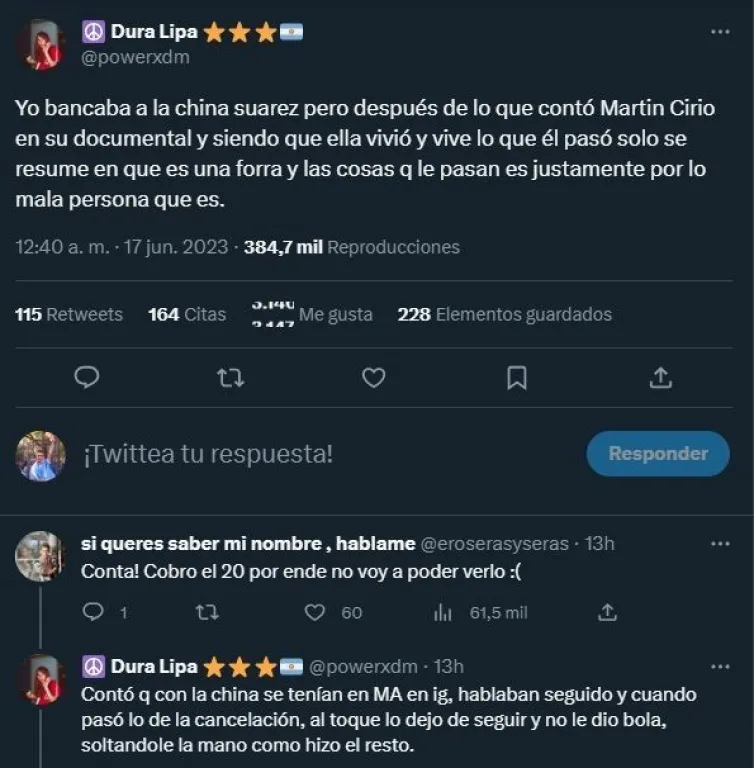Open Dura Lipa's profile picture at top
Viewport: 754px width, 768px height.
[x=42, y=45]
